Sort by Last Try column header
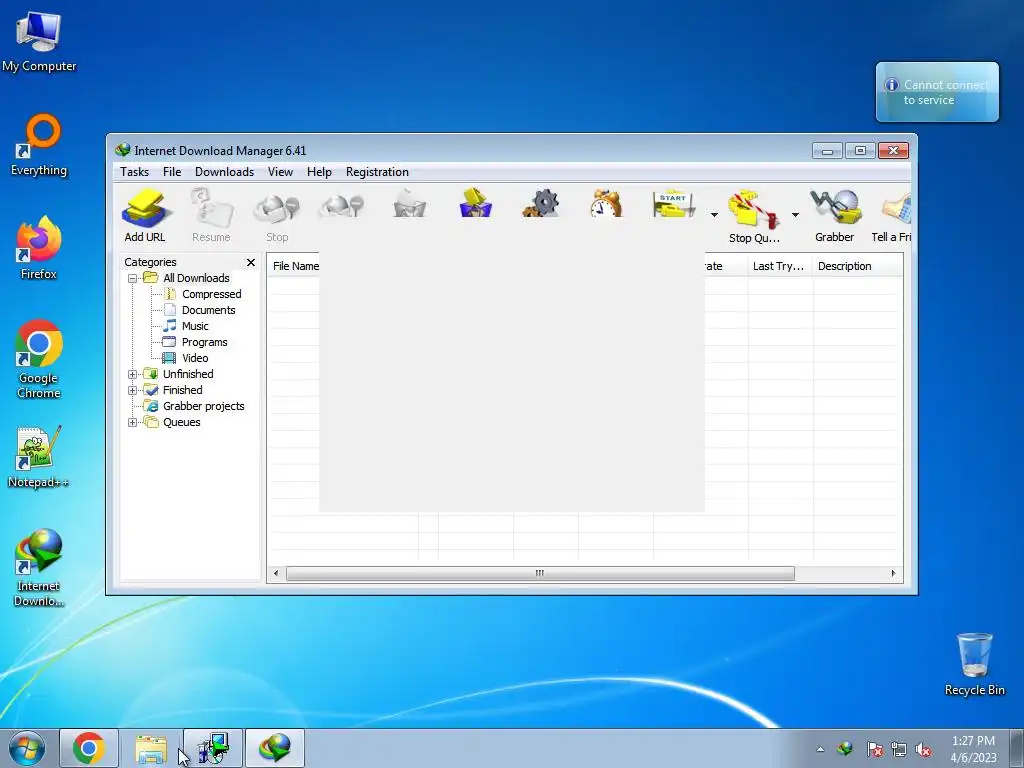The width and height of the screenshot is (1024, 768). 780,266
